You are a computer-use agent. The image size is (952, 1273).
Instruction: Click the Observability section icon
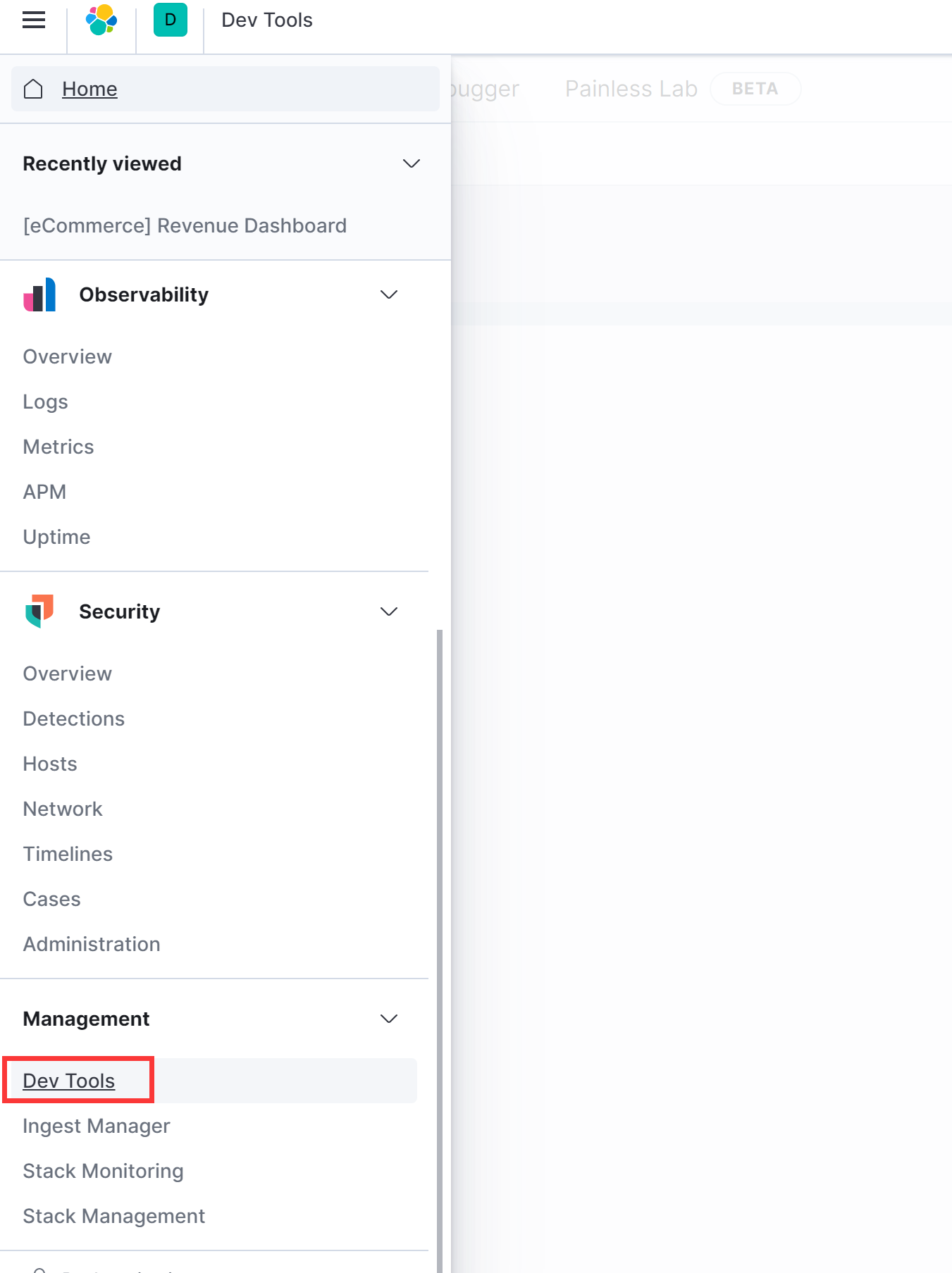39,294
